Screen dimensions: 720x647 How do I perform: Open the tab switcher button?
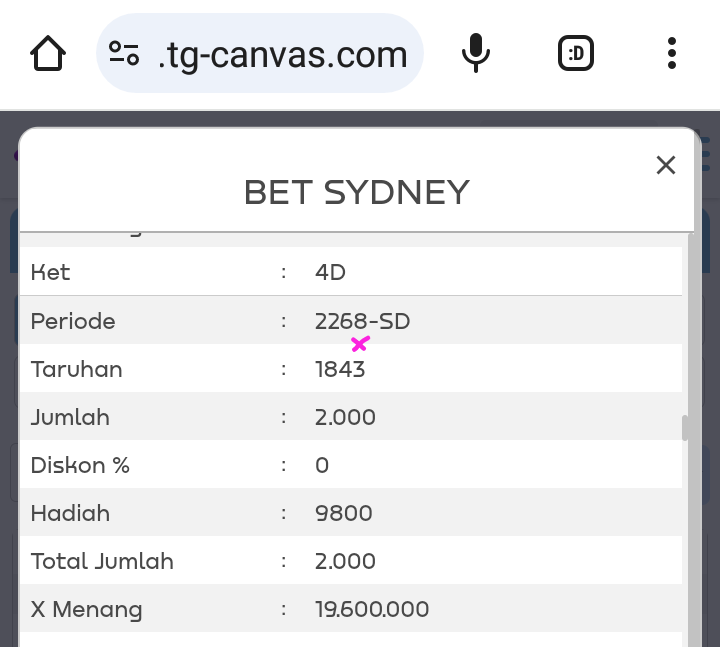pyautogui.click(x=576, y=54)
